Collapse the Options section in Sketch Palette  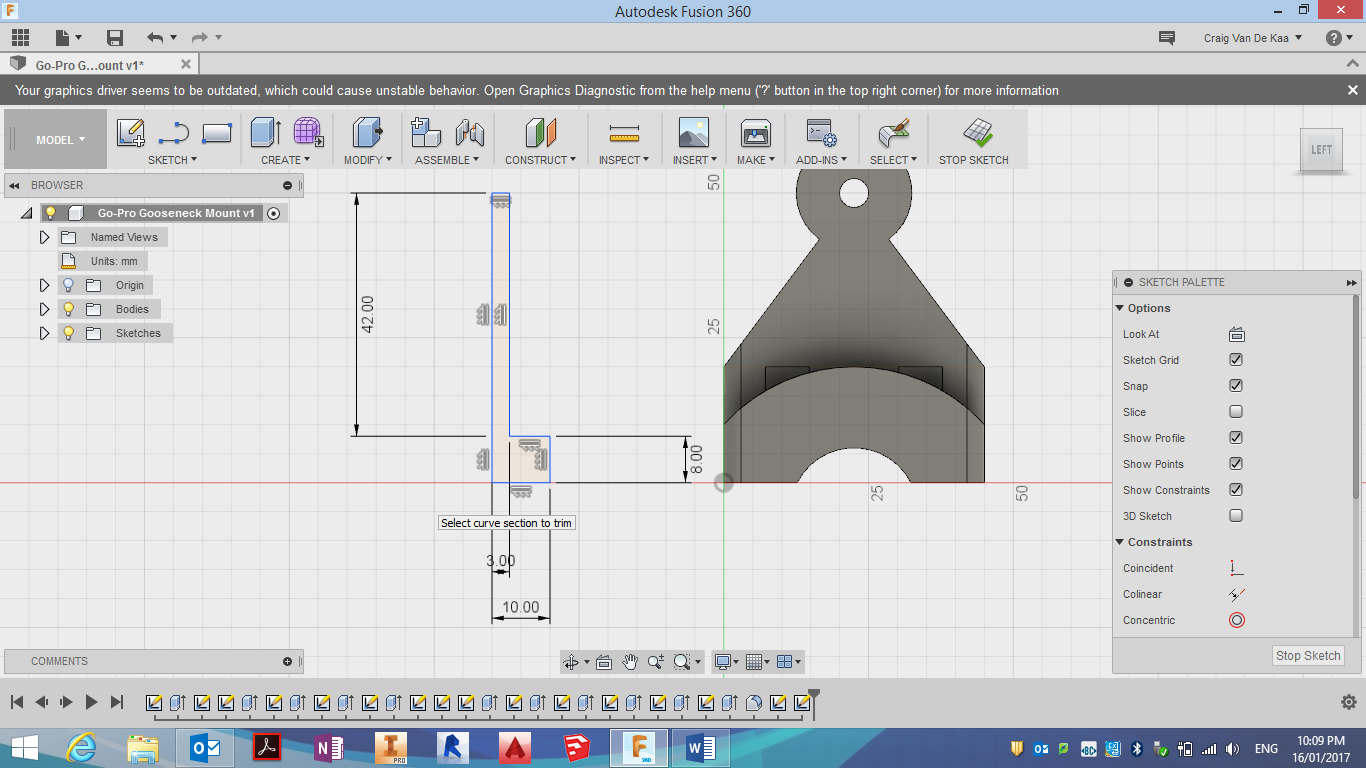click(1120, 308)
